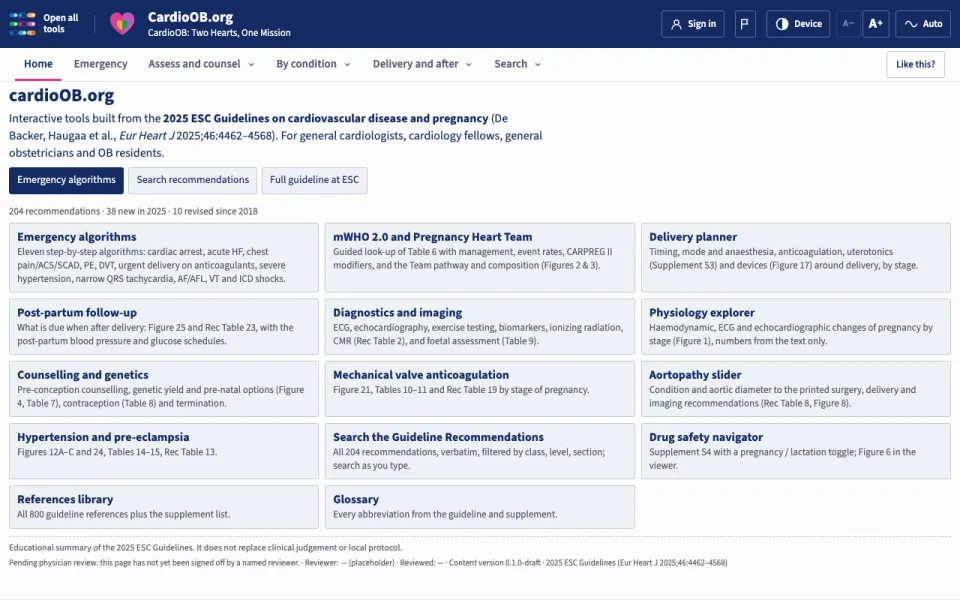Click 'CardioOB: Two Hearts, One Mission' tagline
The height and width of the screenshot is (600, 960).
[219, 33]
